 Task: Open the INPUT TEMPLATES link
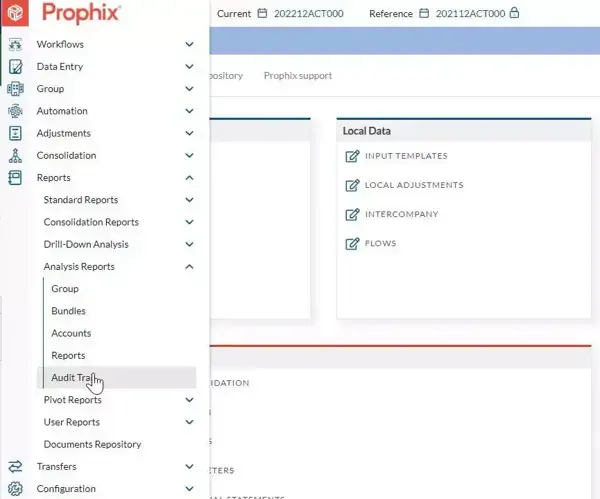pos(406,156)
